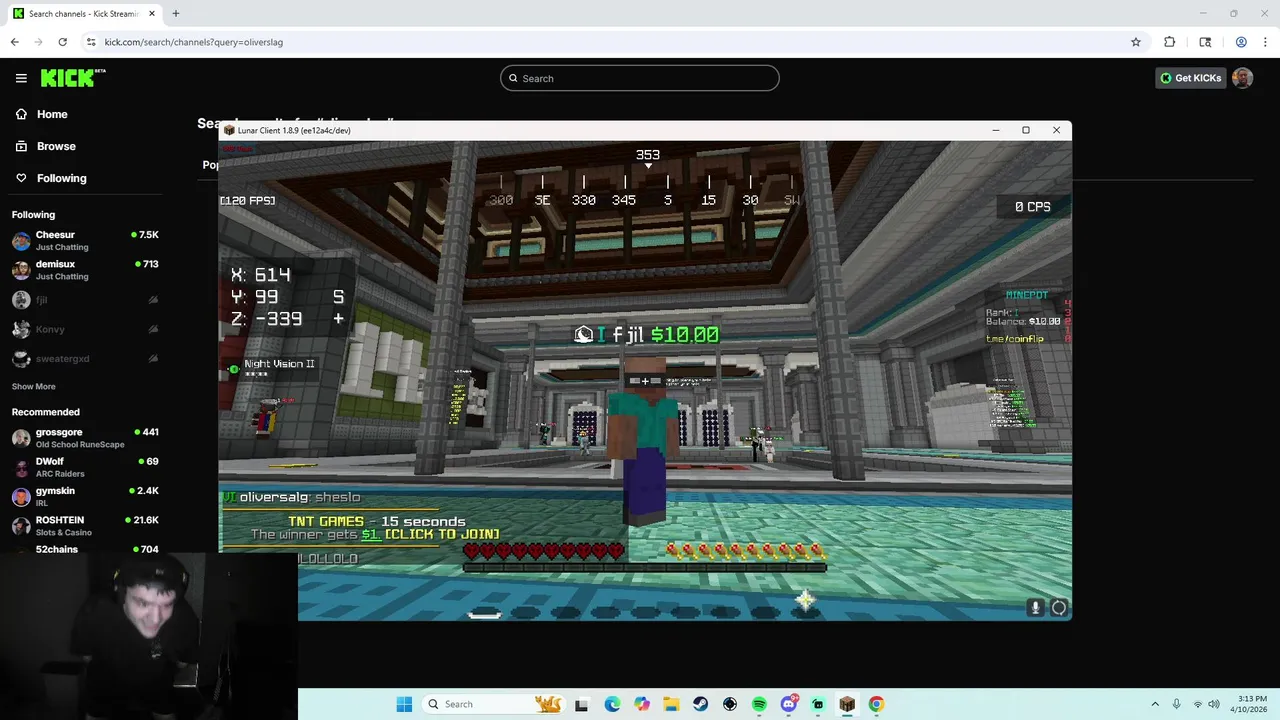This screenshot has width=1280, height=720.
Task: Open offline channel fjil
Action: tap(85, 299)
